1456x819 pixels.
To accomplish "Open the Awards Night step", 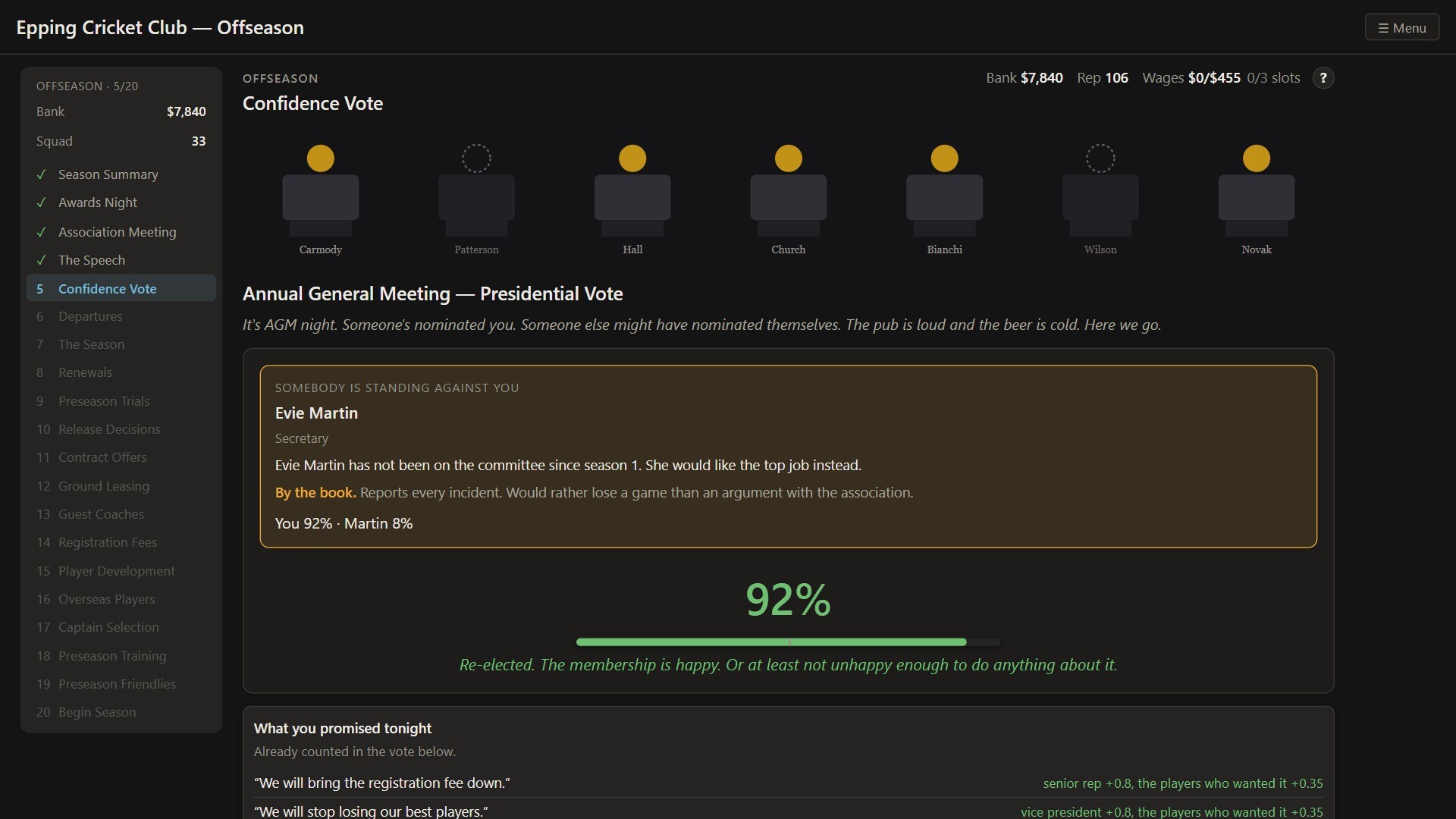I will [121, 202].
